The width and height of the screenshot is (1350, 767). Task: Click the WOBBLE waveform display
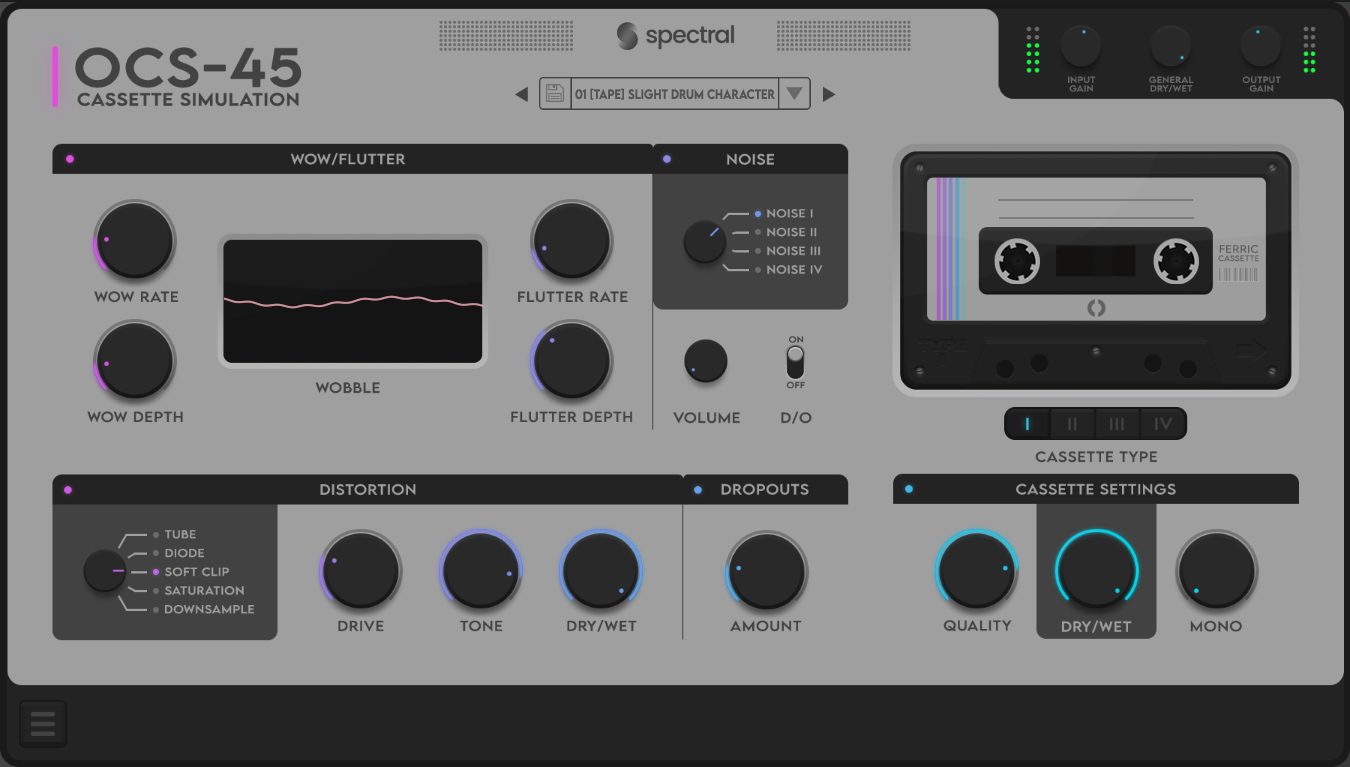(353, 301)
